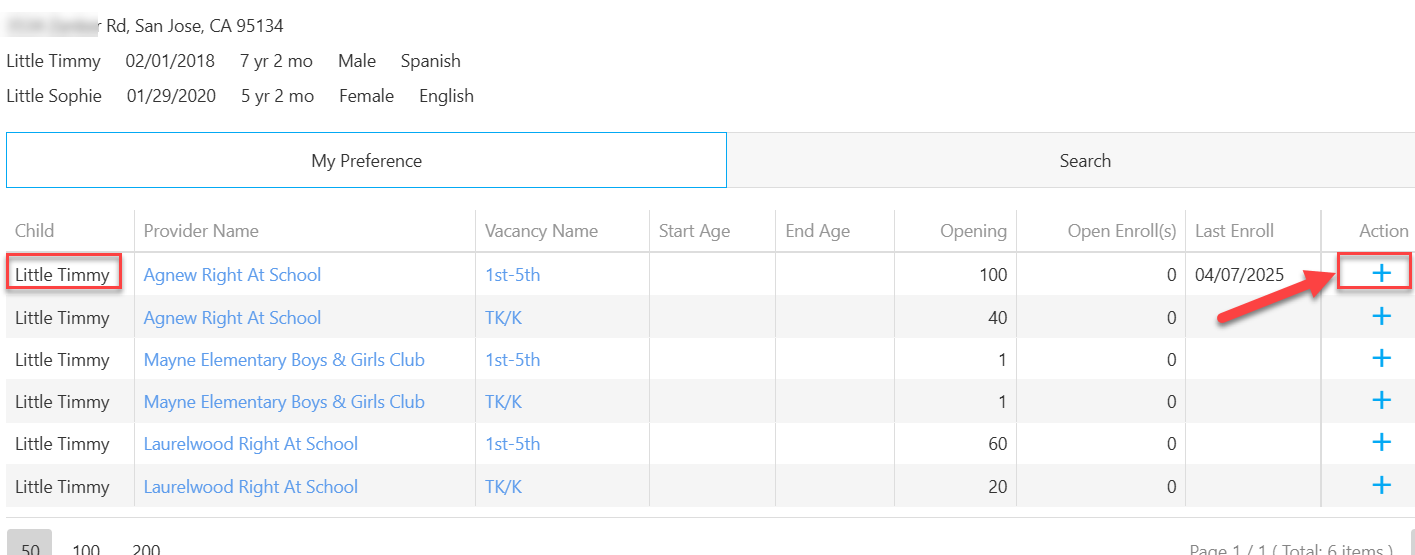This screenshot has height=555, width=1415.
Task: Click the 1st-5th vacancy for Mayne Elementary
Action: (x=512, y=360)
